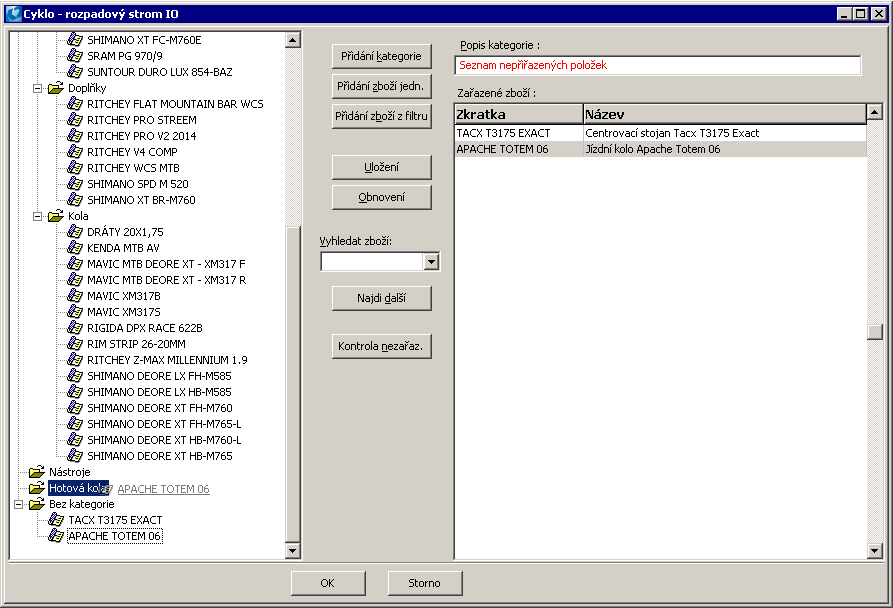Viewport: 893px width, 608px height.
Task: Click the item icon beside MAVIC XM317B
Action: point(75,296)
